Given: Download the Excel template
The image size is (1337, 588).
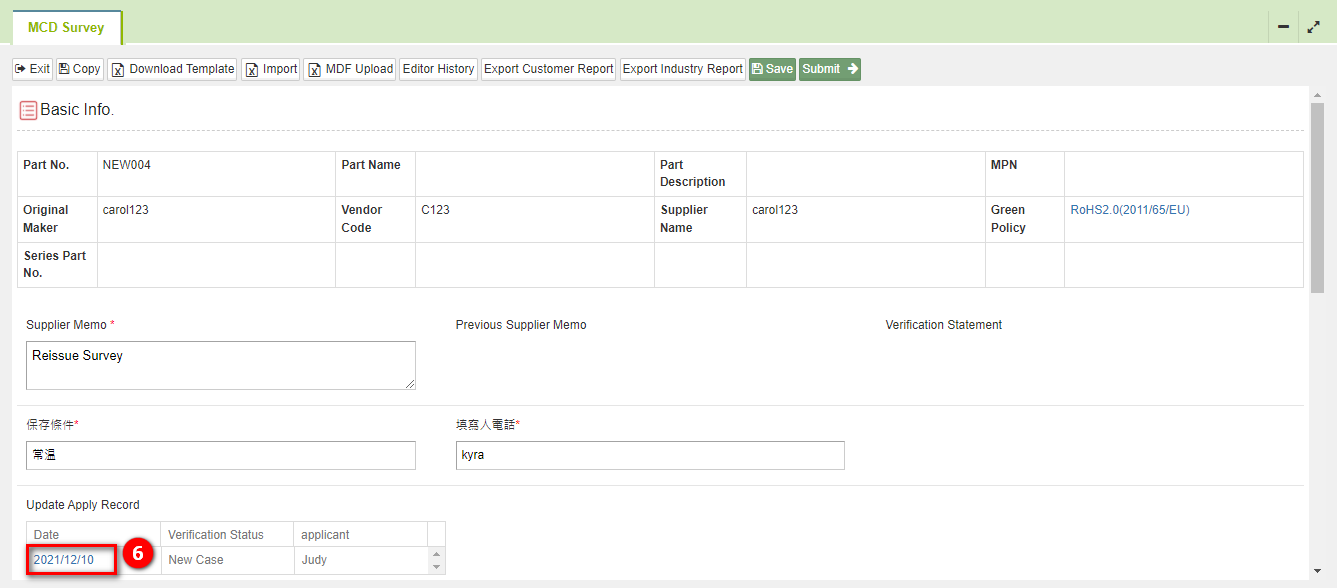Looking at the screenshot, I should [x=172, y=69].
